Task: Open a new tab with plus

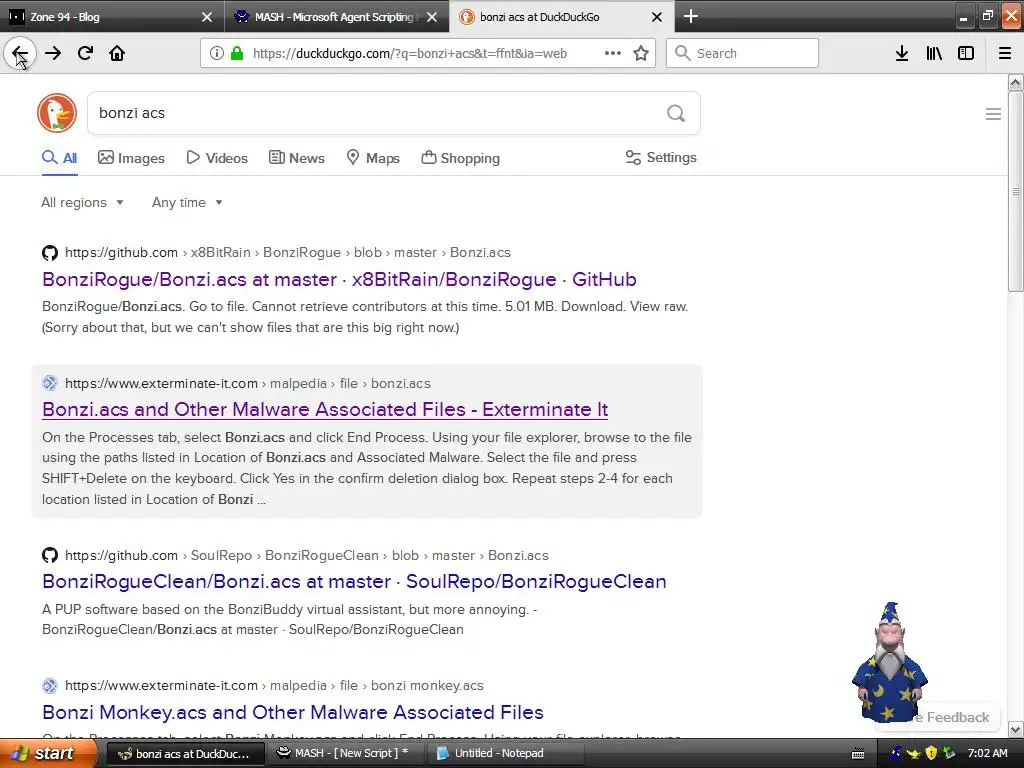Action: pyautogui.click(x=690, y=16)
